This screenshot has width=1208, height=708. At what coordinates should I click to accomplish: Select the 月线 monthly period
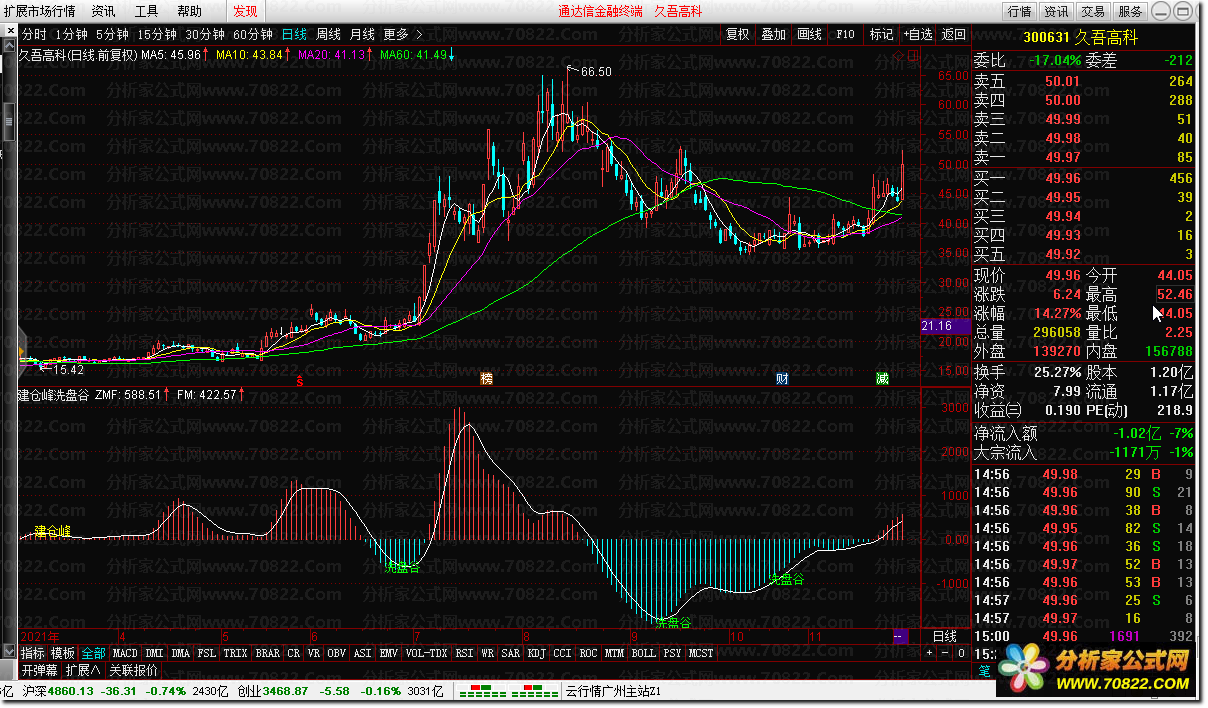click(363, 34)
